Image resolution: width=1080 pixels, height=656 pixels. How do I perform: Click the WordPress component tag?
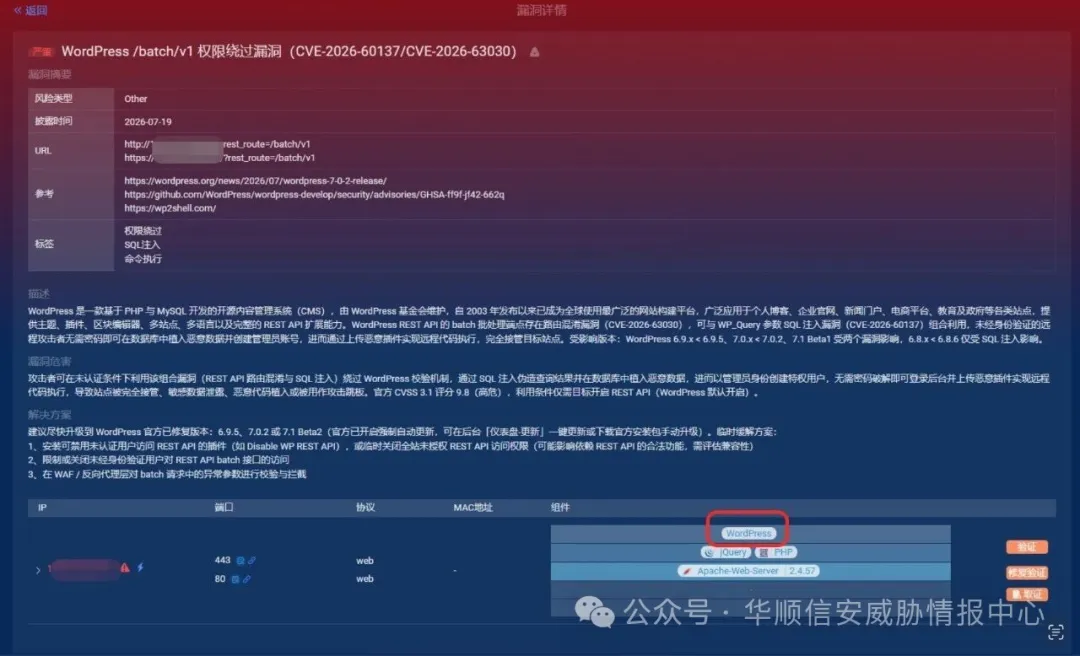click(x=749, y=533)
